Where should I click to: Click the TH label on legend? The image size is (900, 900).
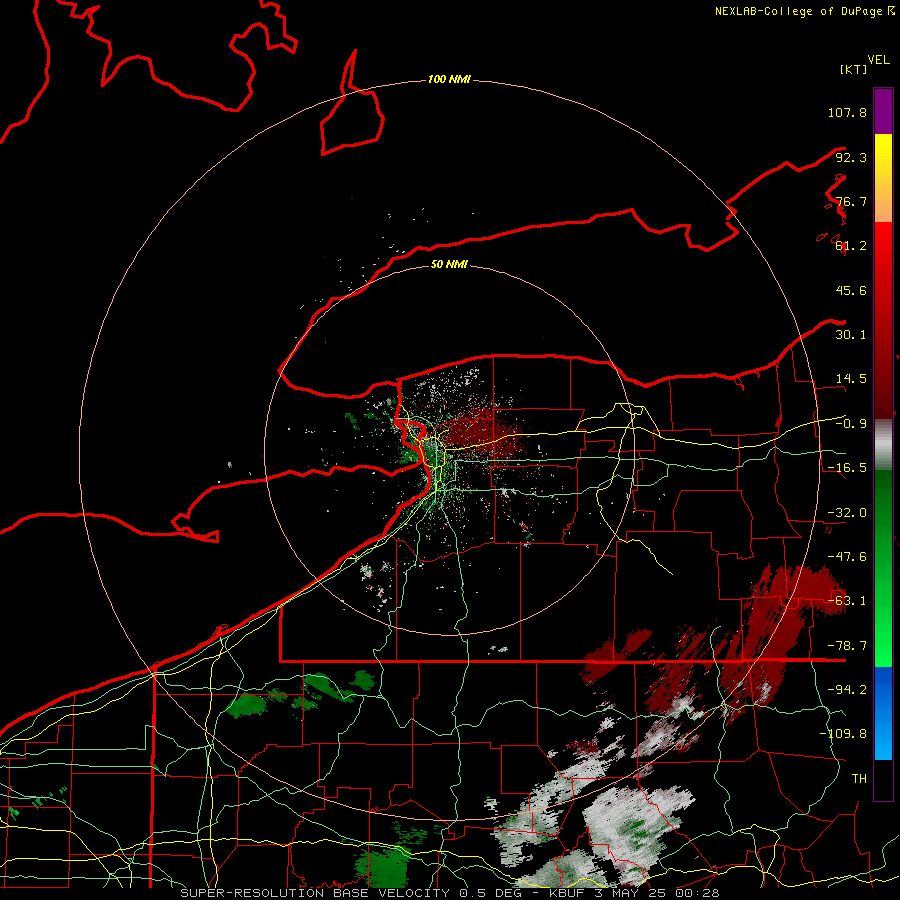tap(859, 779)
